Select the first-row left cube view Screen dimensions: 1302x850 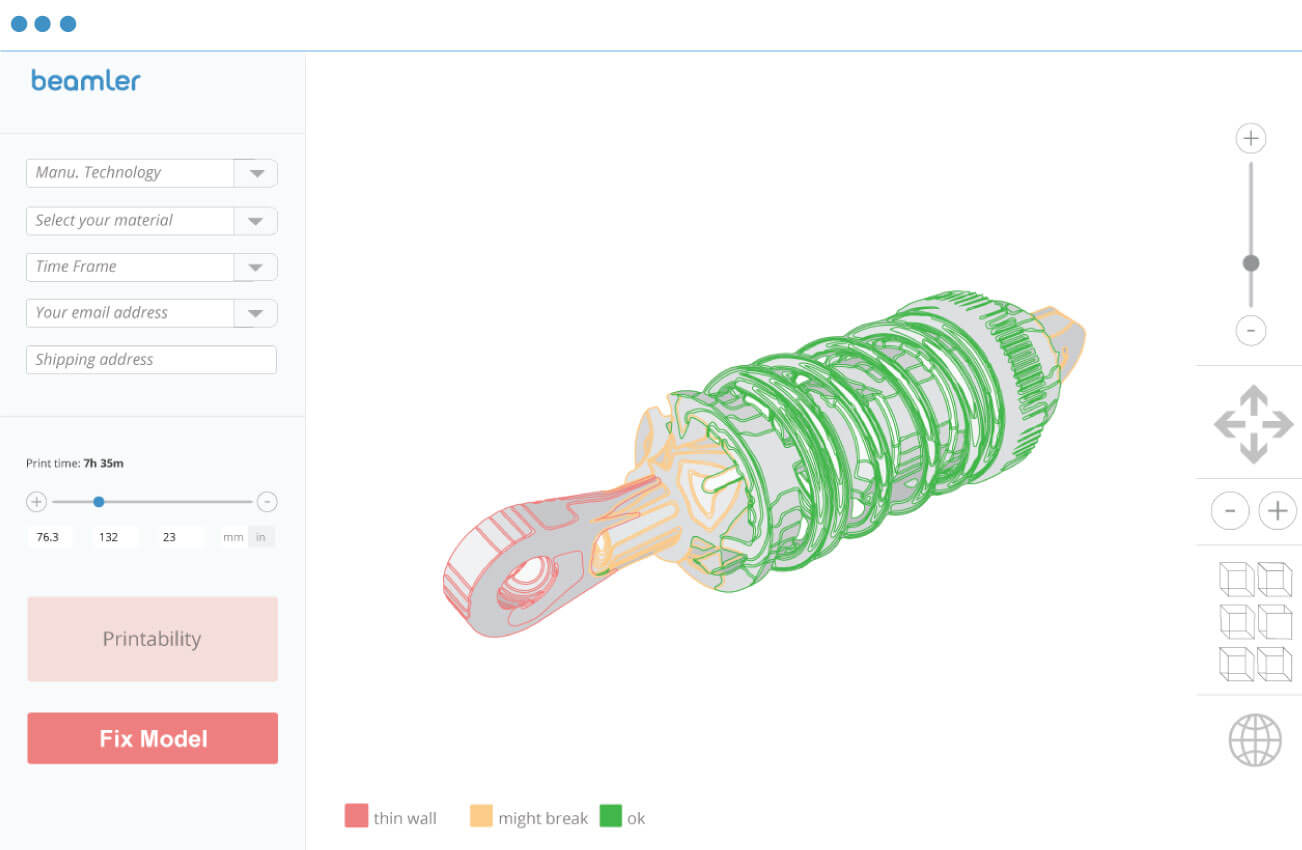[x=1237, y=579]
